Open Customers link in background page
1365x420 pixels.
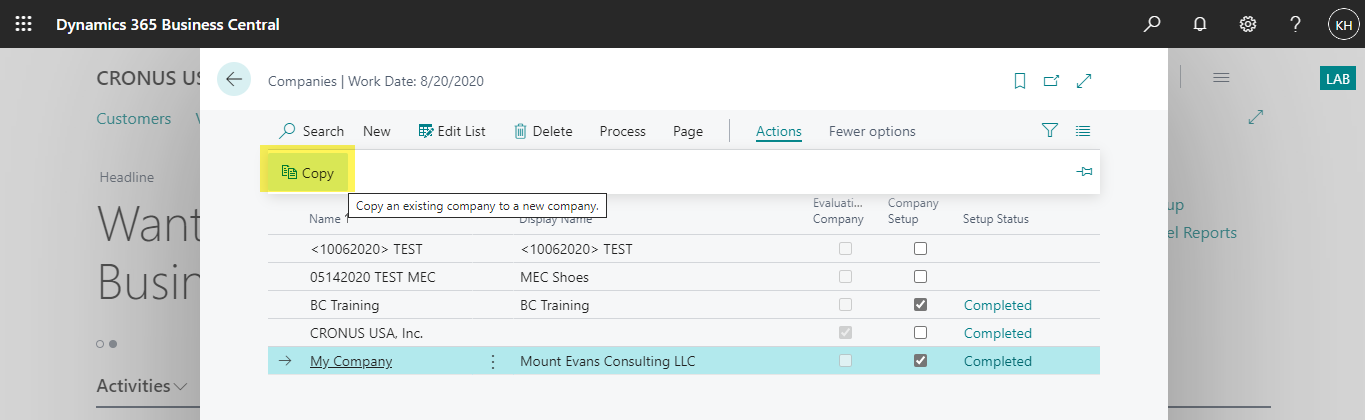[134, 119]
